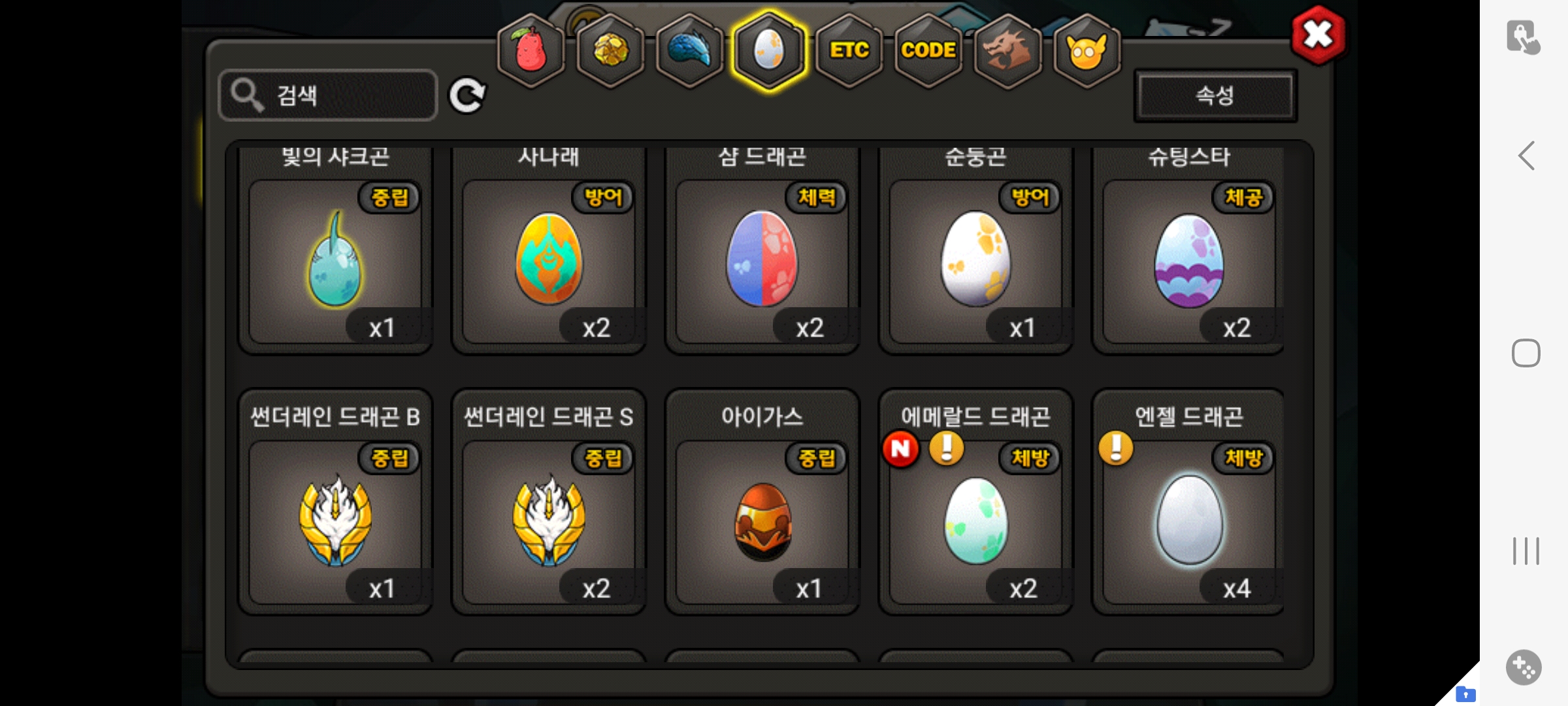Open the ETC category tab
This screenshot has height=706, width=1568.
[849, 51]
